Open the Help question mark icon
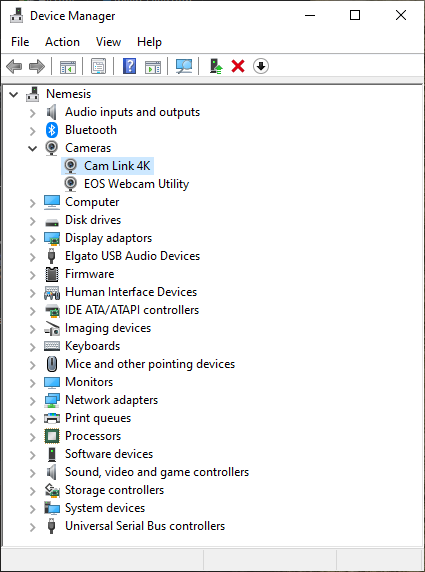 [x=130, y=66]
